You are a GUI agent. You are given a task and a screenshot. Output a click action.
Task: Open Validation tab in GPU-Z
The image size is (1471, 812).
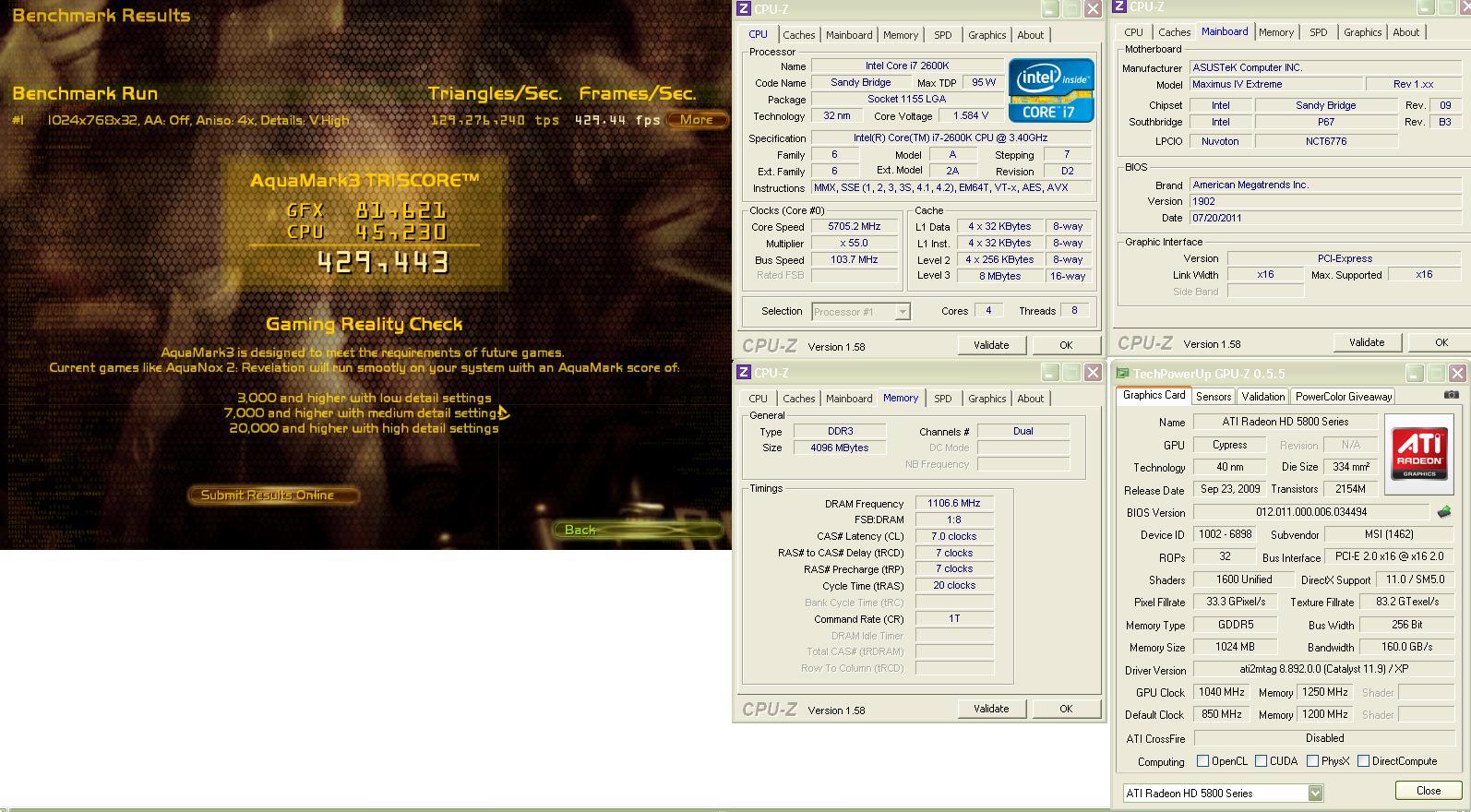coord(1262,397)
